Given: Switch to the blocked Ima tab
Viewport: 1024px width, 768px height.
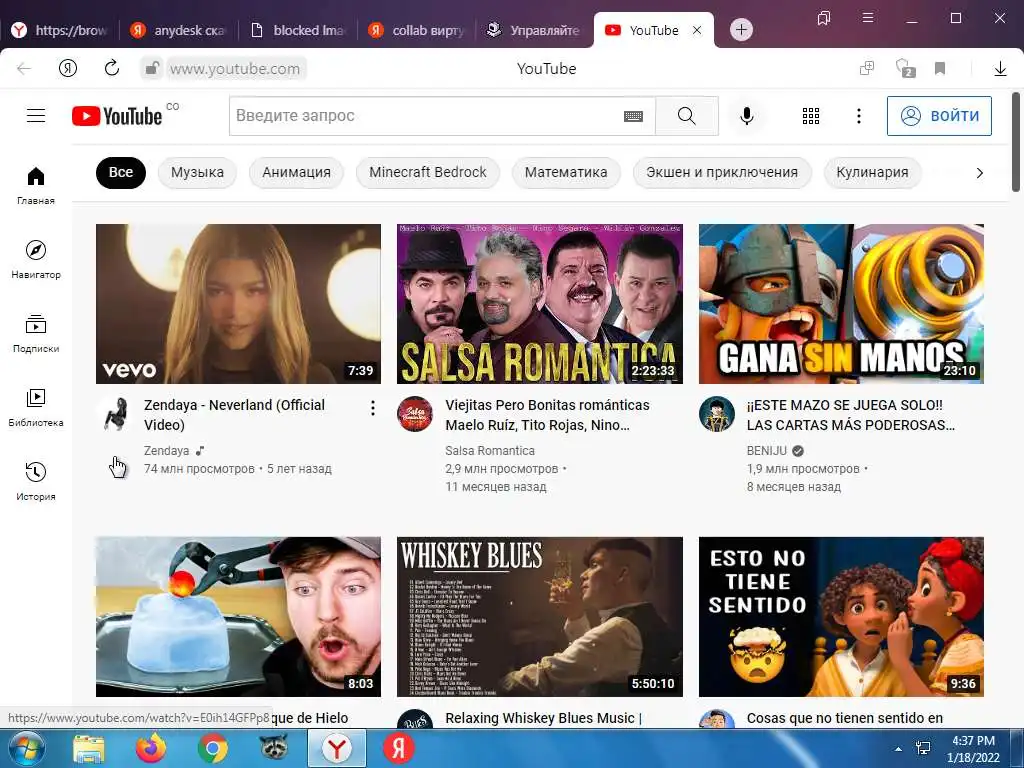Looking at the screenshot, I should pos(298,30).
